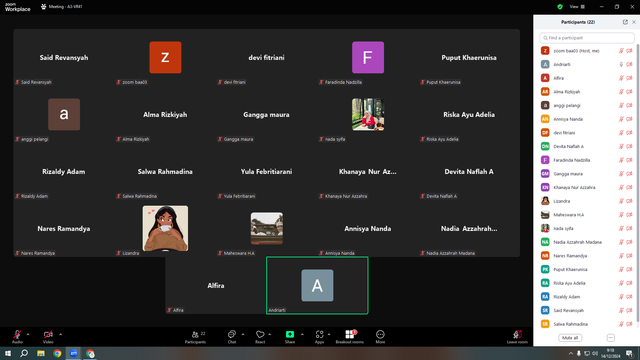Click the green encryption shield icon
Screen dimensions: 640x360
click(x=560, y=7)
